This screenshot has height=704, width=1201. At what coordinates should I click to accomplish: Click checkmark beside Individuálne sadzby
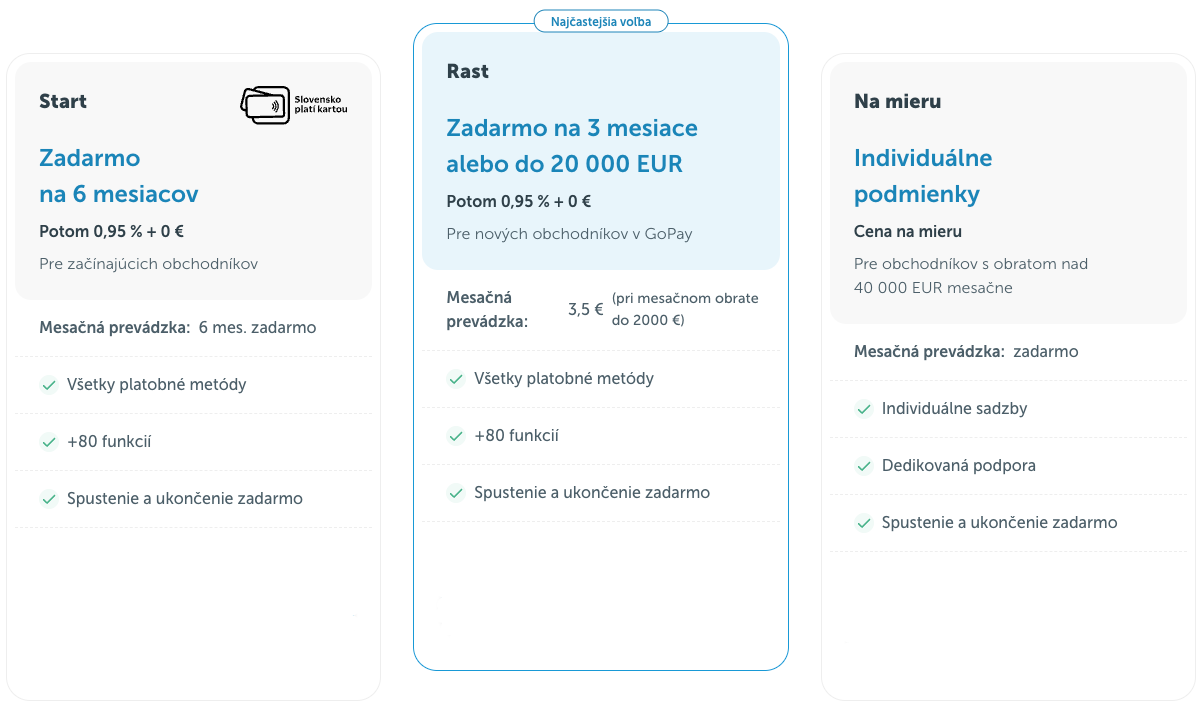(x=864, y=409)
